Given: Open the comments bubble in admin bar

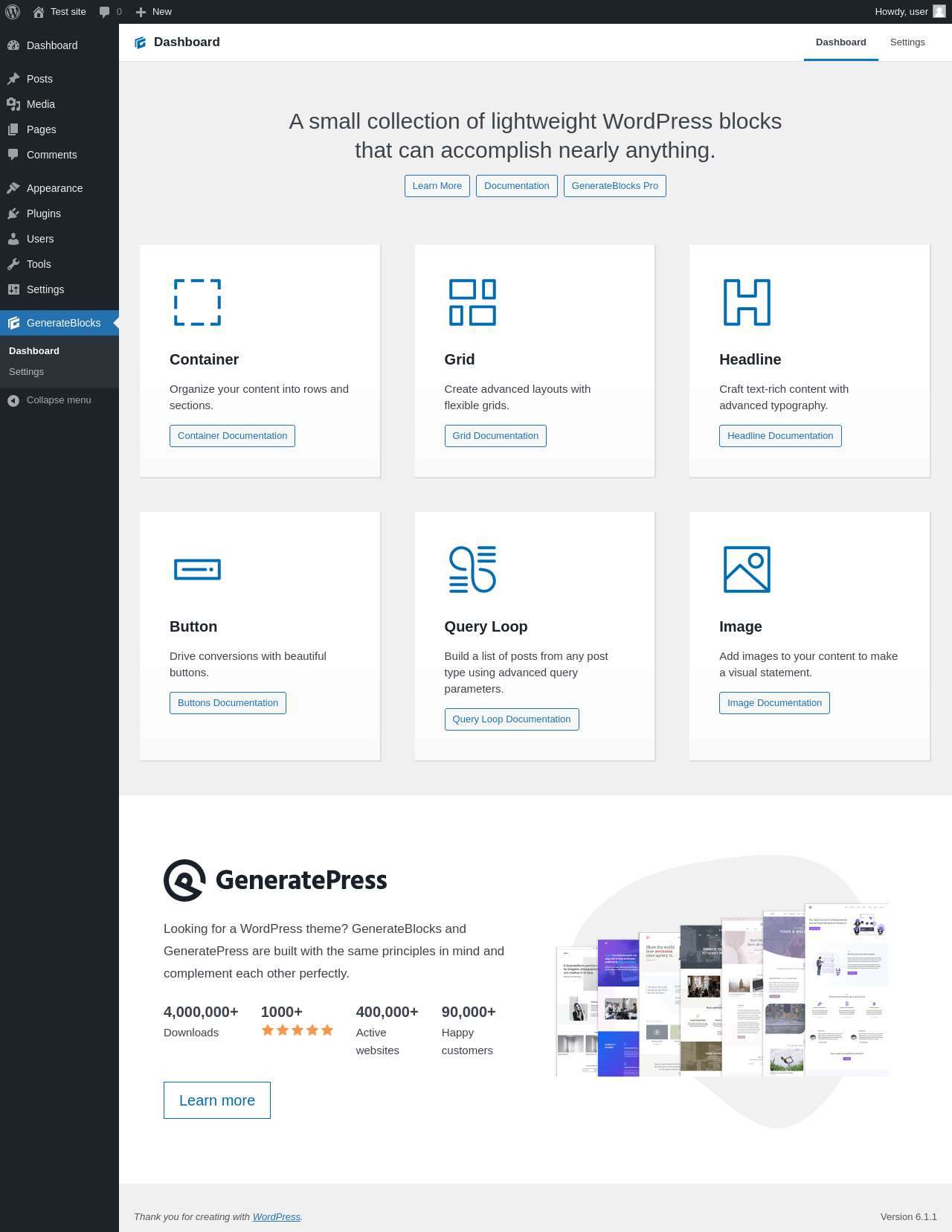Looking at the screenshot, I should [110, 12].
